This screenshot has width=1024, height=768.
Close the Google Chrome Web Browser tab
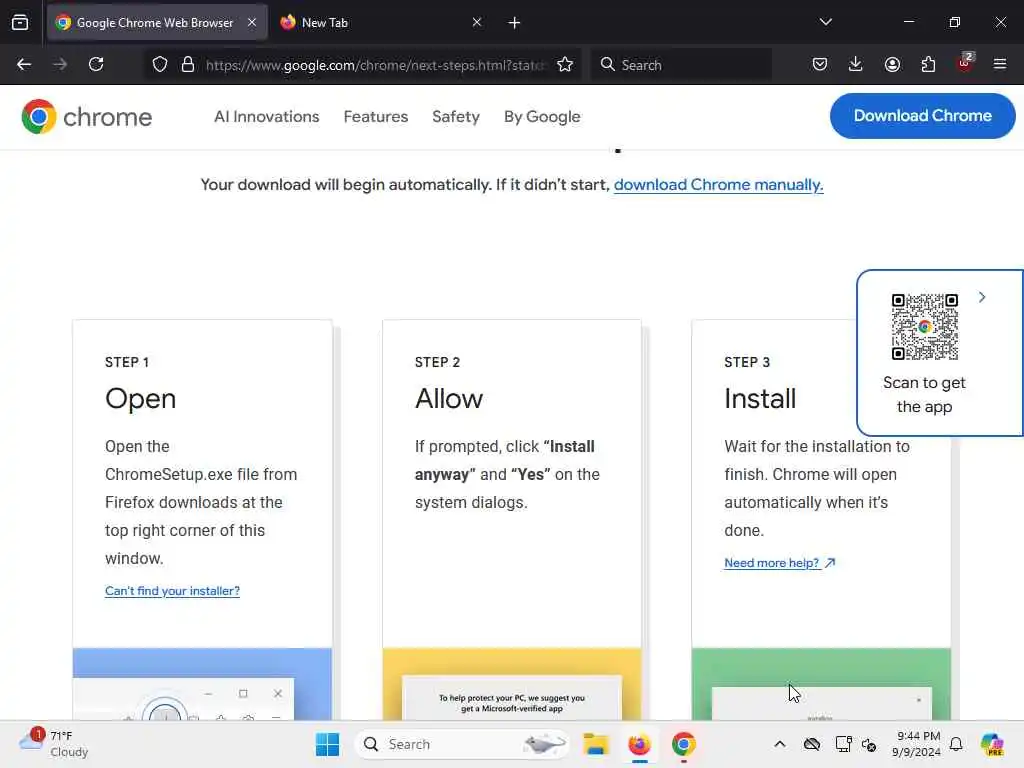(x=252, y=22)
